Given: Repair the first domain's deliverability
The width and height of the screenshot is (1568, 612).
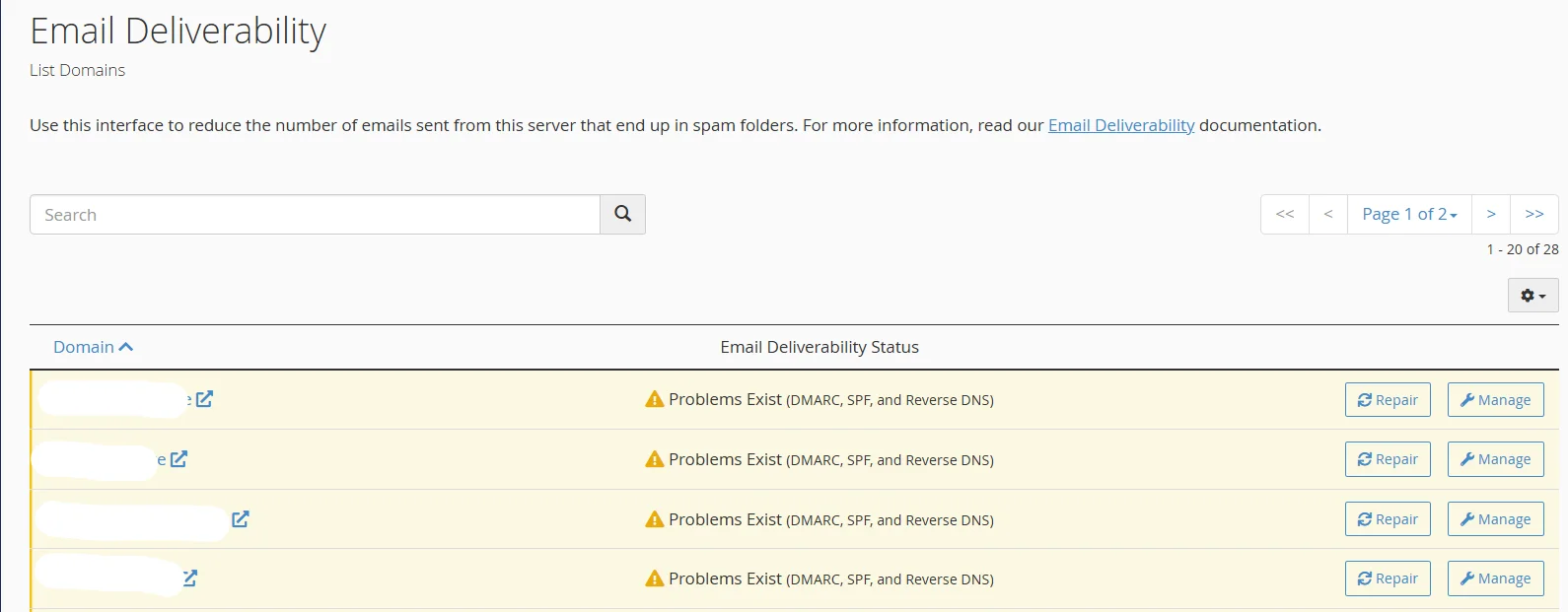Looking at the screenshot, I should click(1388, 399).
